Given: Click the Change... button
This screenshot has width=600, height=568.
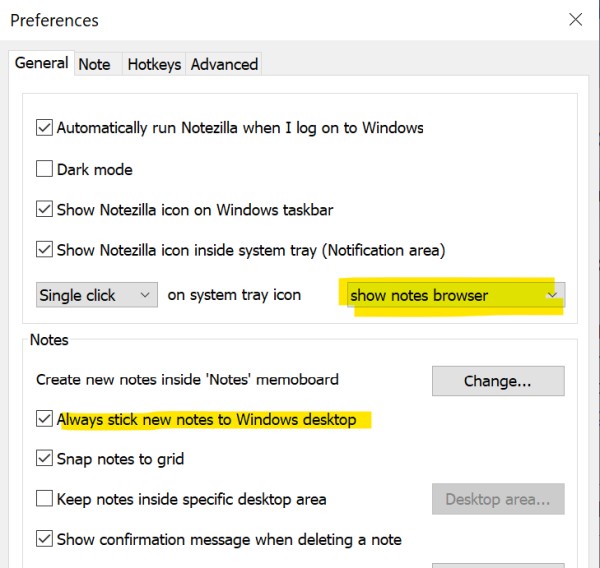Looking at the screenshot, I should [x=497, y=381].
